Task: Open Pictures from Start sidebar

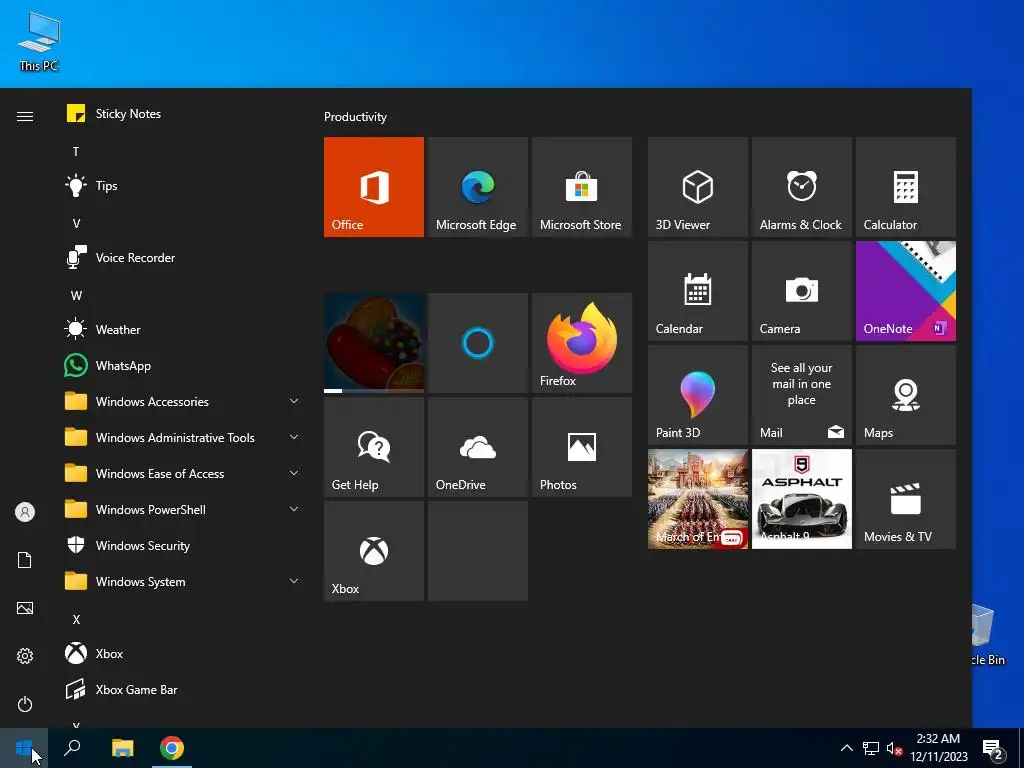Action: tap(25, 608)
